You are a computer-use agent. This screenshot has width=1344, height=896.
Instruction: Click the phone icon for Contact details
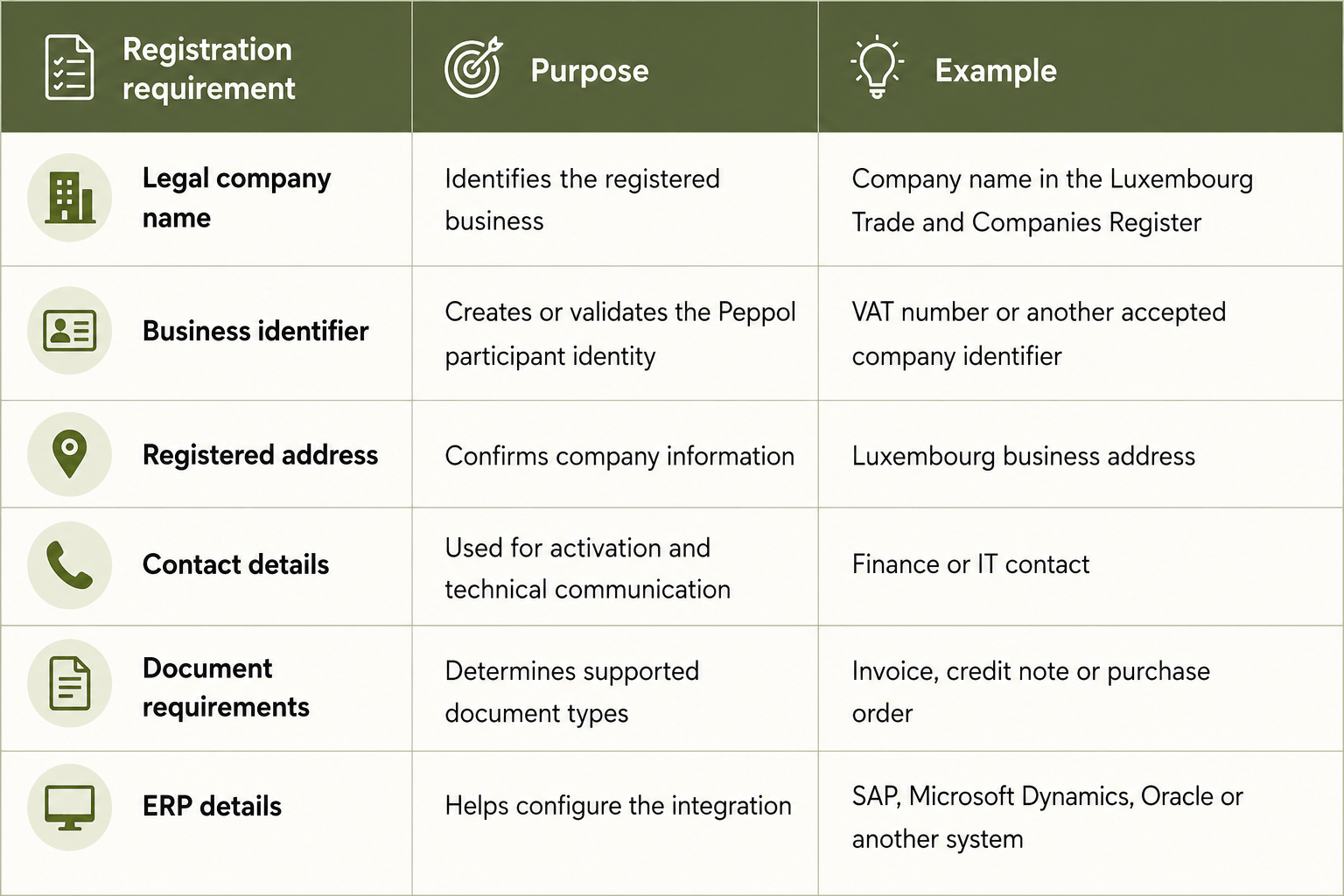tap(70, 564)
